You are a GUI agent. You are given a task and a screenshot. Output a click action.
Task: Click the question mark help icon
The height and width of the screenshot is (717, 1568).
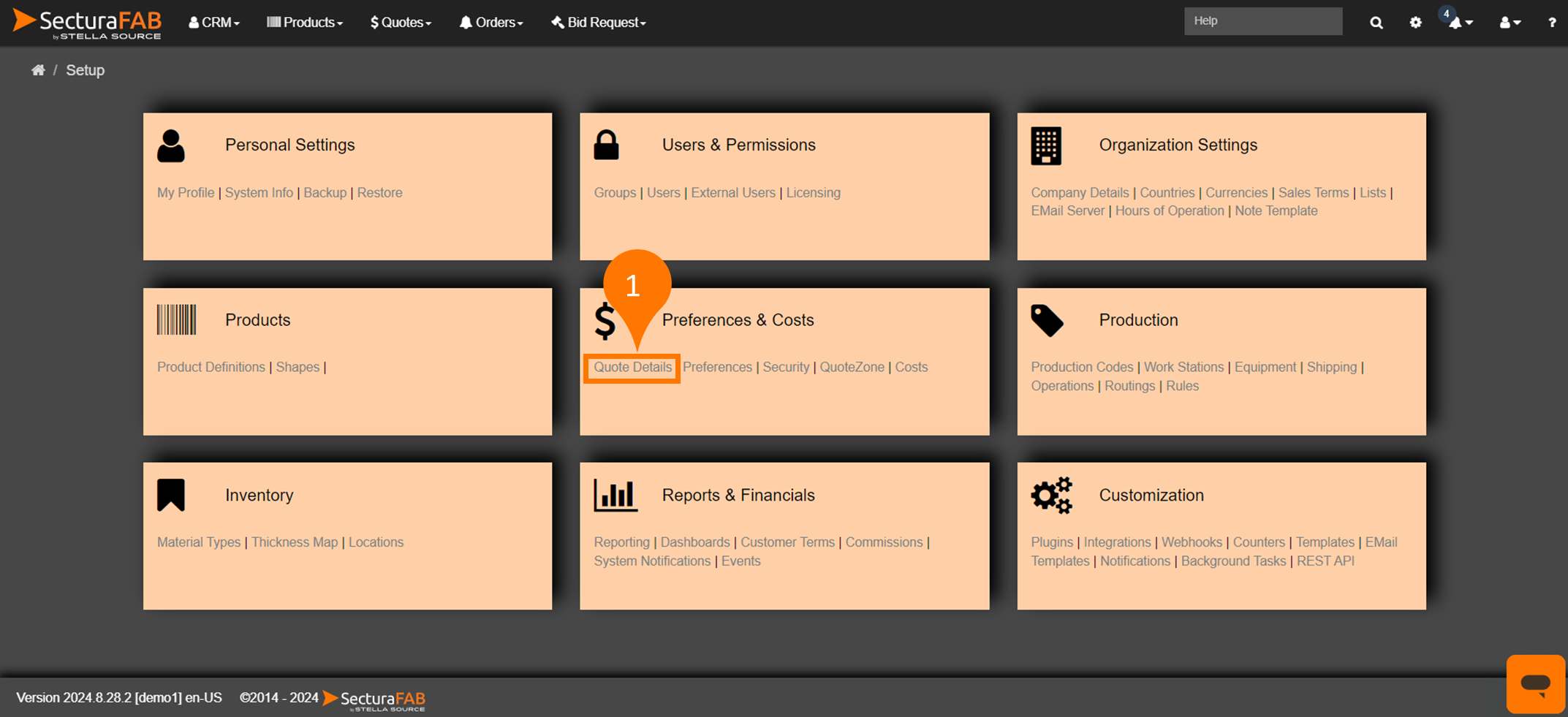[1551, 23]
